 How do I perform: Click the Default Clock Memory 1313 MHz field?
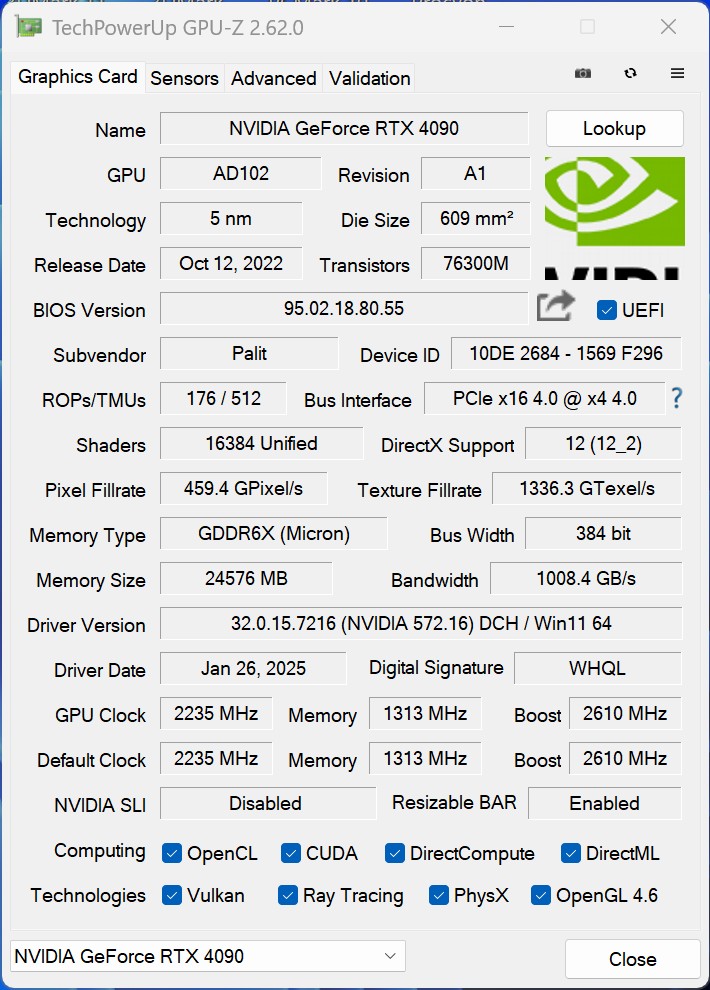pos(425,758)
